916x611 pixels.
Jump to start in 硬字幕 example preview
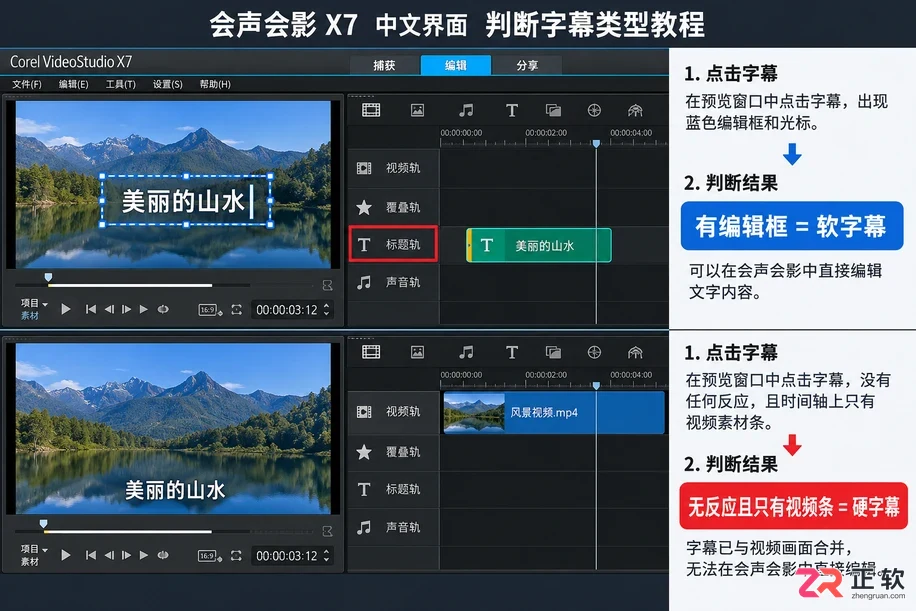coord(91,555)
